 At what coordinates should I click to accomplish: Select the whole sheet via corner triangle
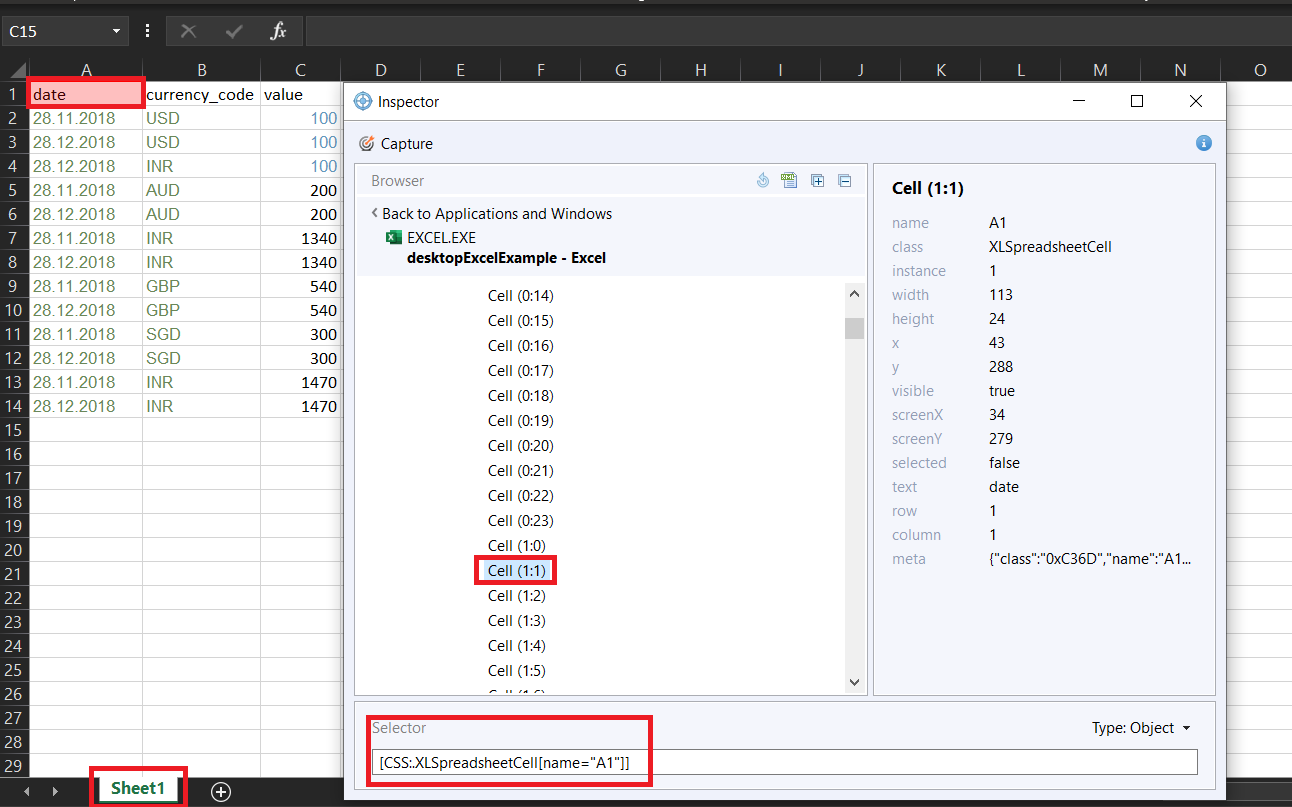(x=15, y=70)
